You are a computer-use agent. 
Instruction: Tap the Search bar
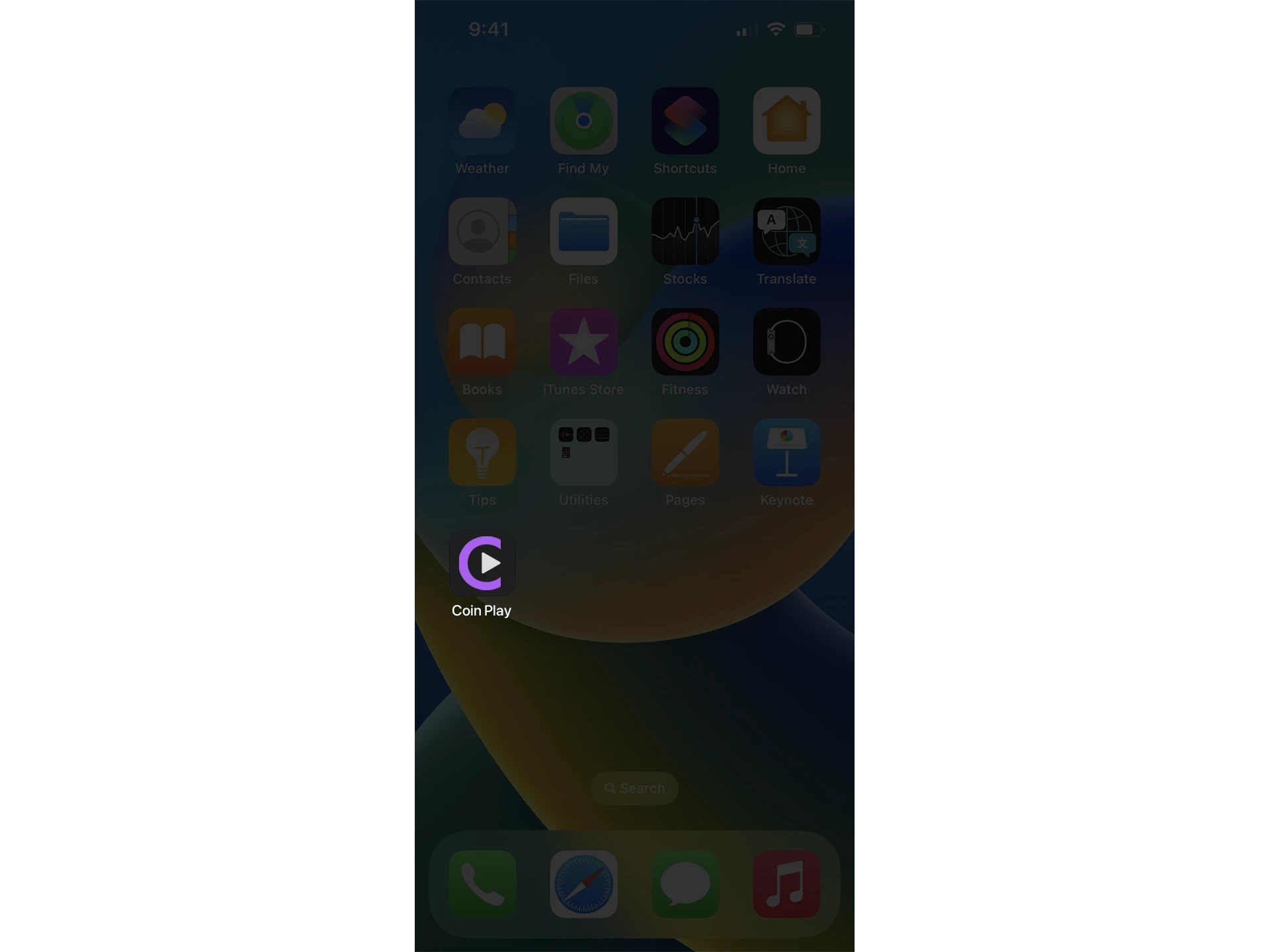(635, 788)
